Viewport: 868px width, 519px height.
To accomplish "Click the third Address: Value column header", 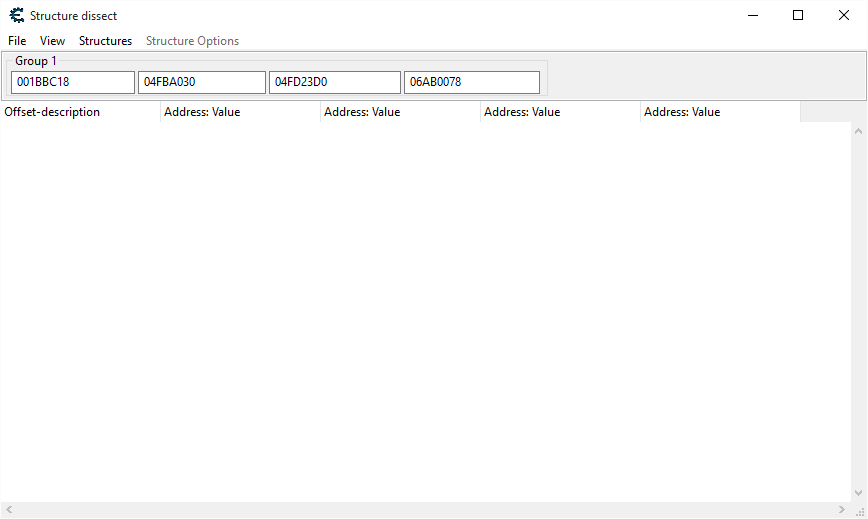I will (560, 112).
